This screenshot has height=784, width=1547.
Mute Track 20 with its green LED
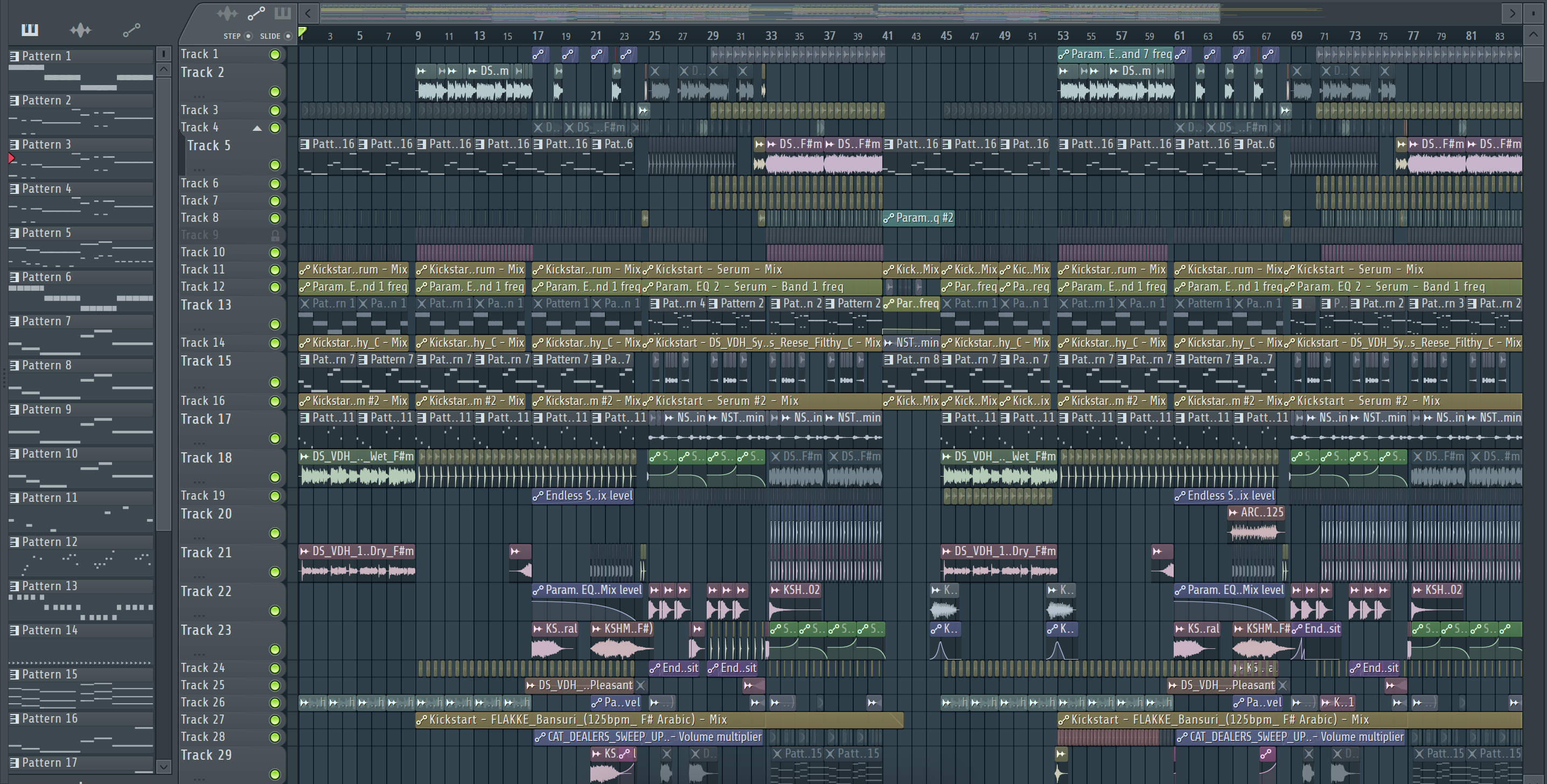click(275, 533)
